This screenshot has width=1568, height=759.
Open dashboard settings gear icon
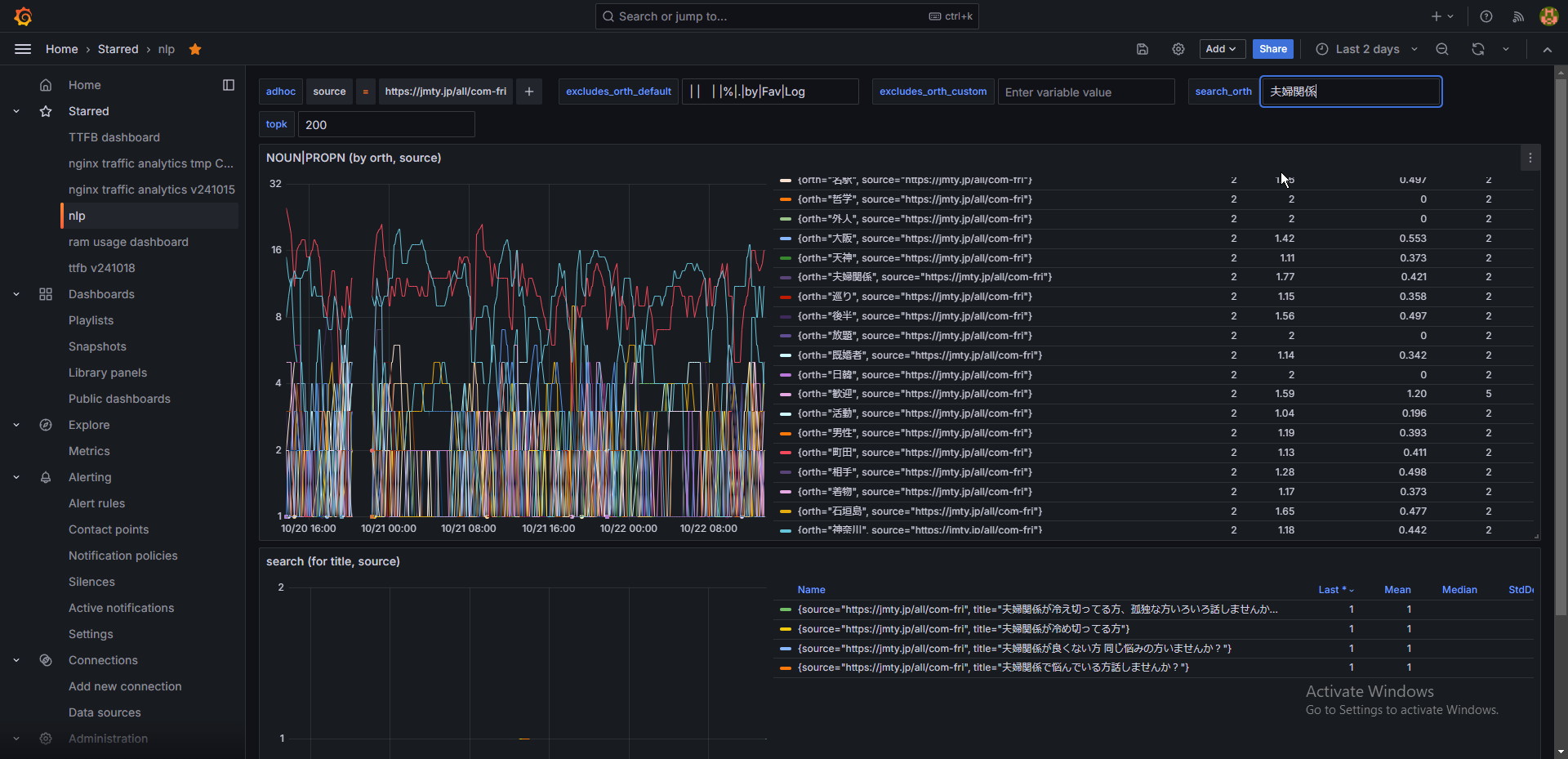1178,49
